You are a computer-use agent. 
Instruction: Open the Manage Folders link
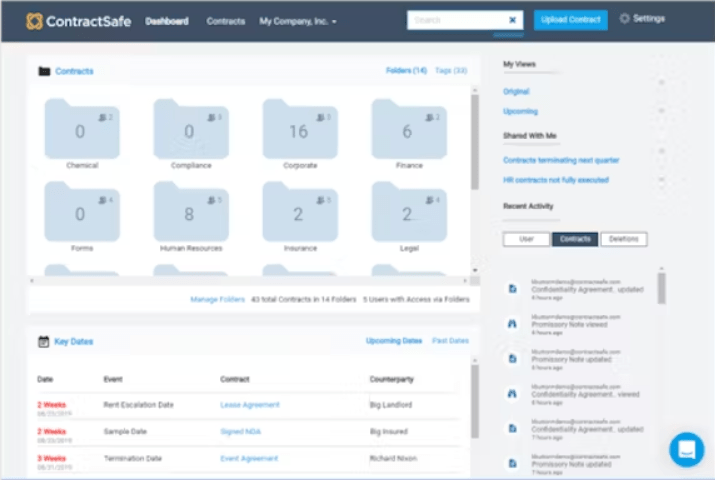[218, 299]
